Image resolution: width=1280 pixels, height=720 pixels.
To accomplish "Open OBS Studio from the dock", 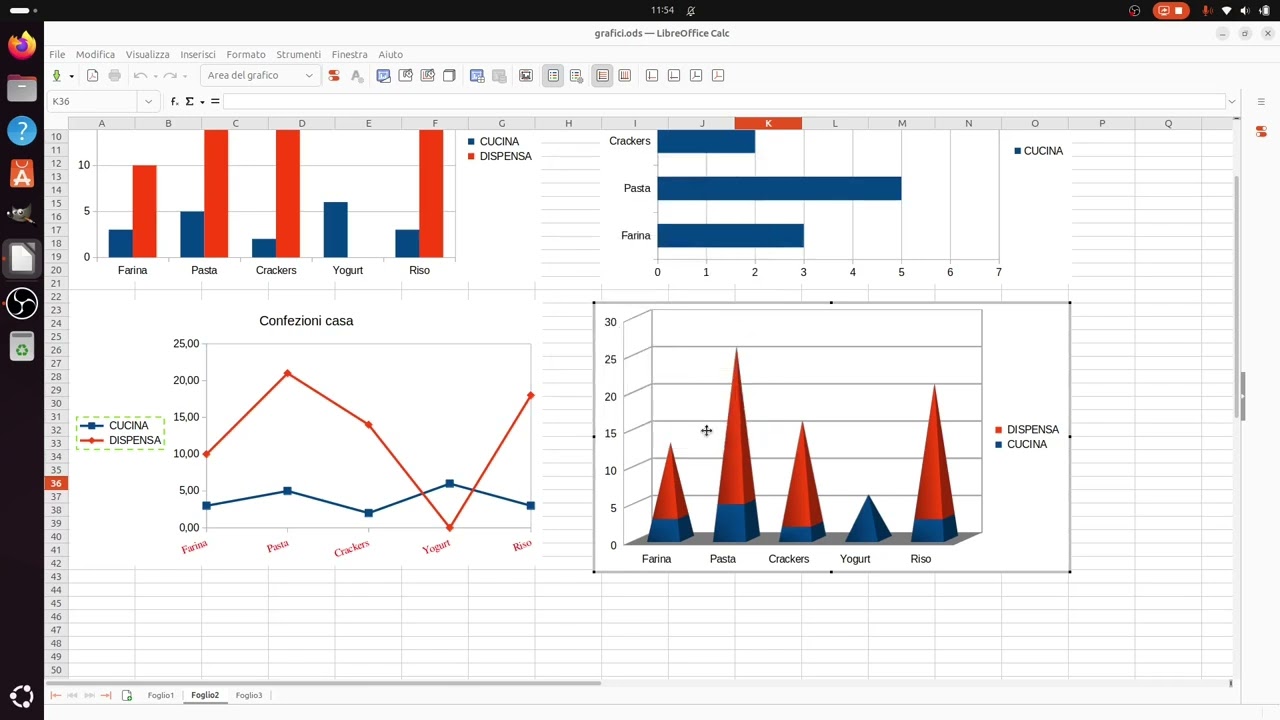I will pos(22,302).
